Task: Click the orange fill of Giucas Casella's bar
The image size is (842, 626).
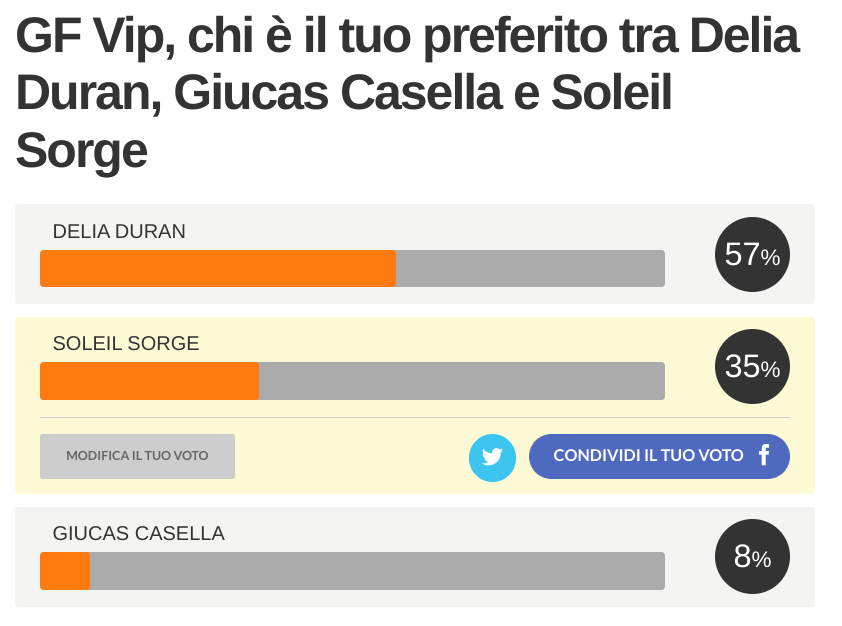Action: click(64, 571)
